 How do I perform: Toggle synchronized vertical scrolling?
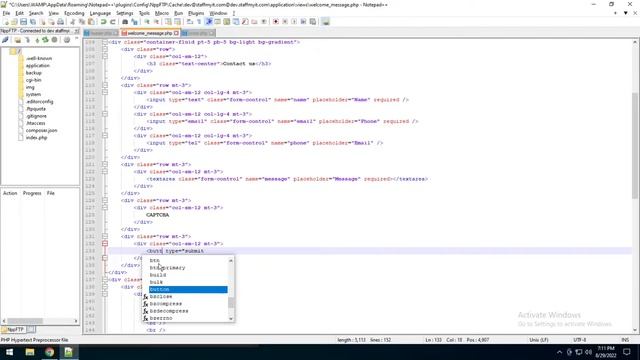[x=168, y=22]
